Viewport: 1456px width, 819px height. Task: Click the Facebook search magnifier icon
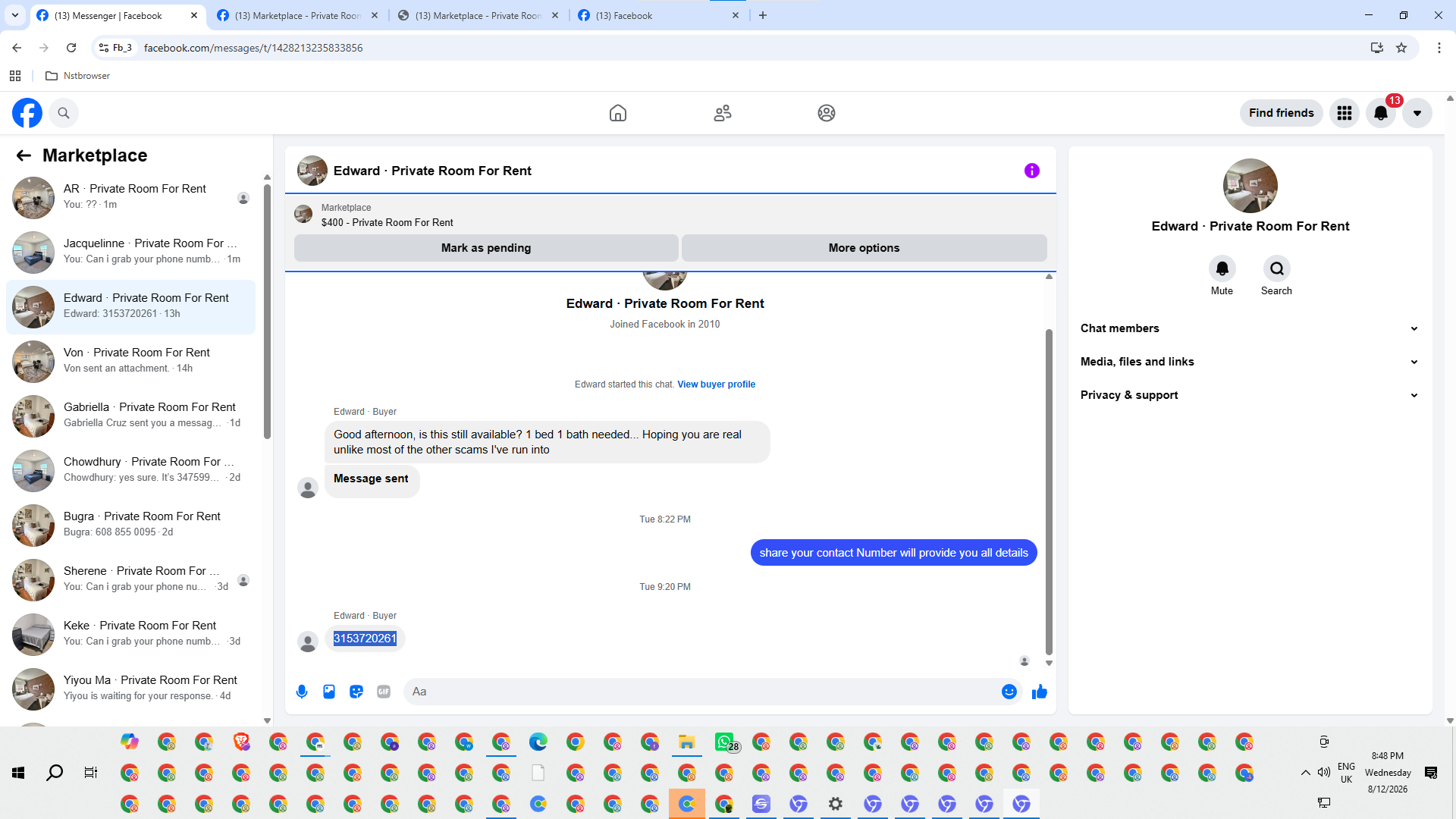tap(64, 113)
